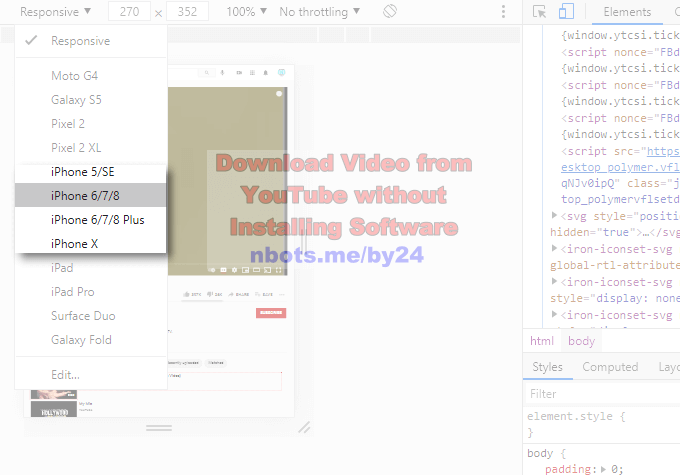680x475 pixels.
Task: Choose Pixel 2 XL from the device list
Action: pyautogui.click(x=91, y=148)
